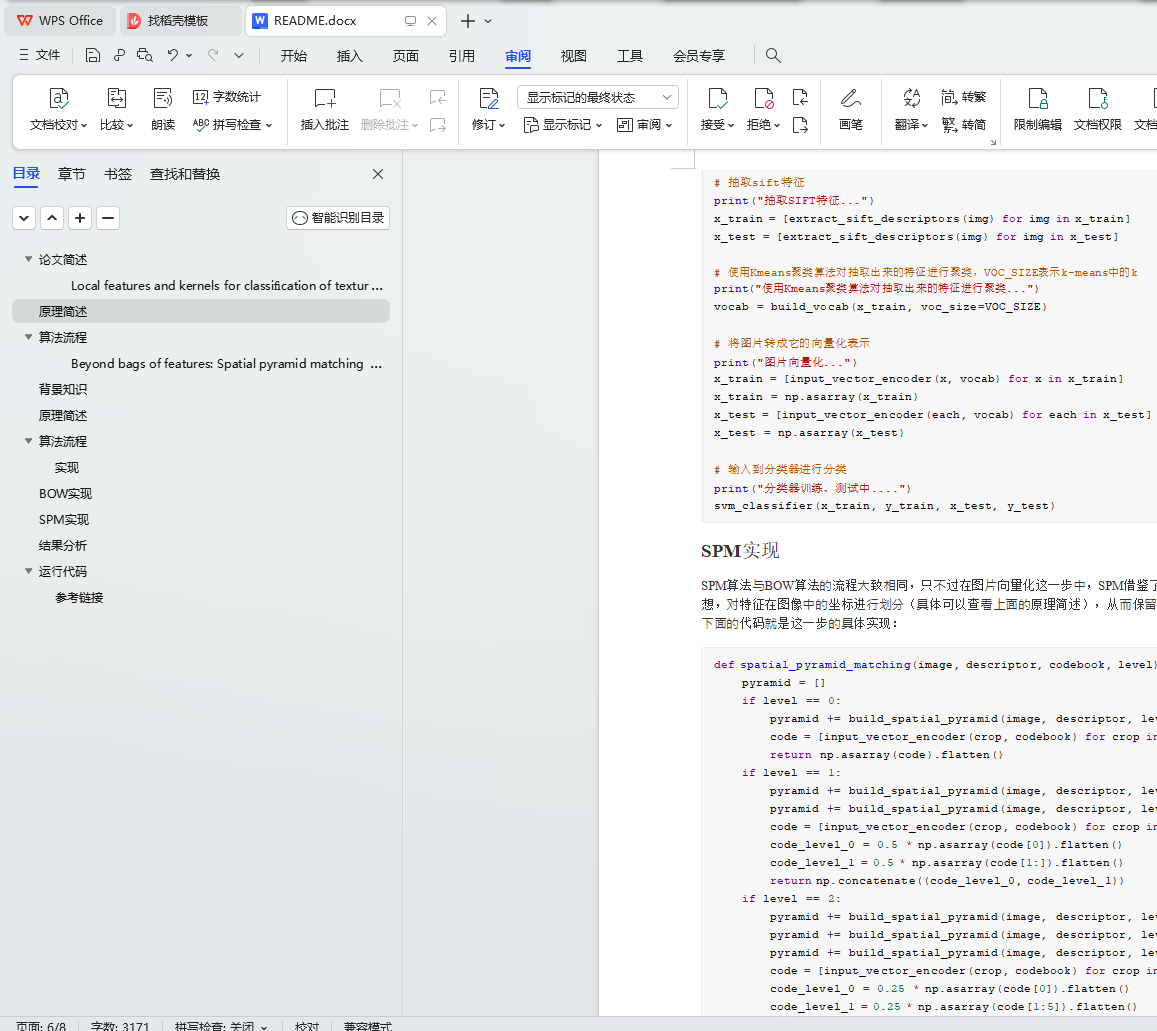Image resolution: width=1157 pixels, height=1031 pixels.
Task: Click the 朗读 (read aloud) icon
Action: pyautogui.click(x=163, y=99)
